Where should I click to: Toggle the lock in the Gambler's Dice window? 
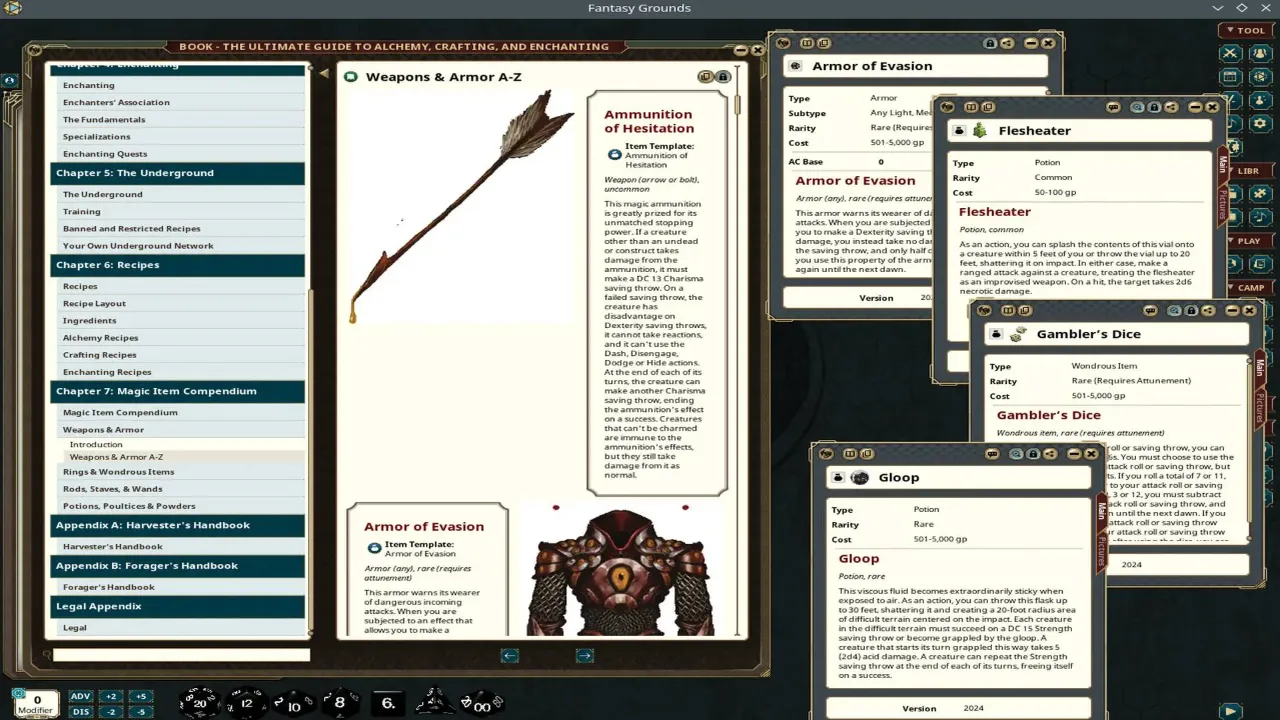click(1191, 310)
